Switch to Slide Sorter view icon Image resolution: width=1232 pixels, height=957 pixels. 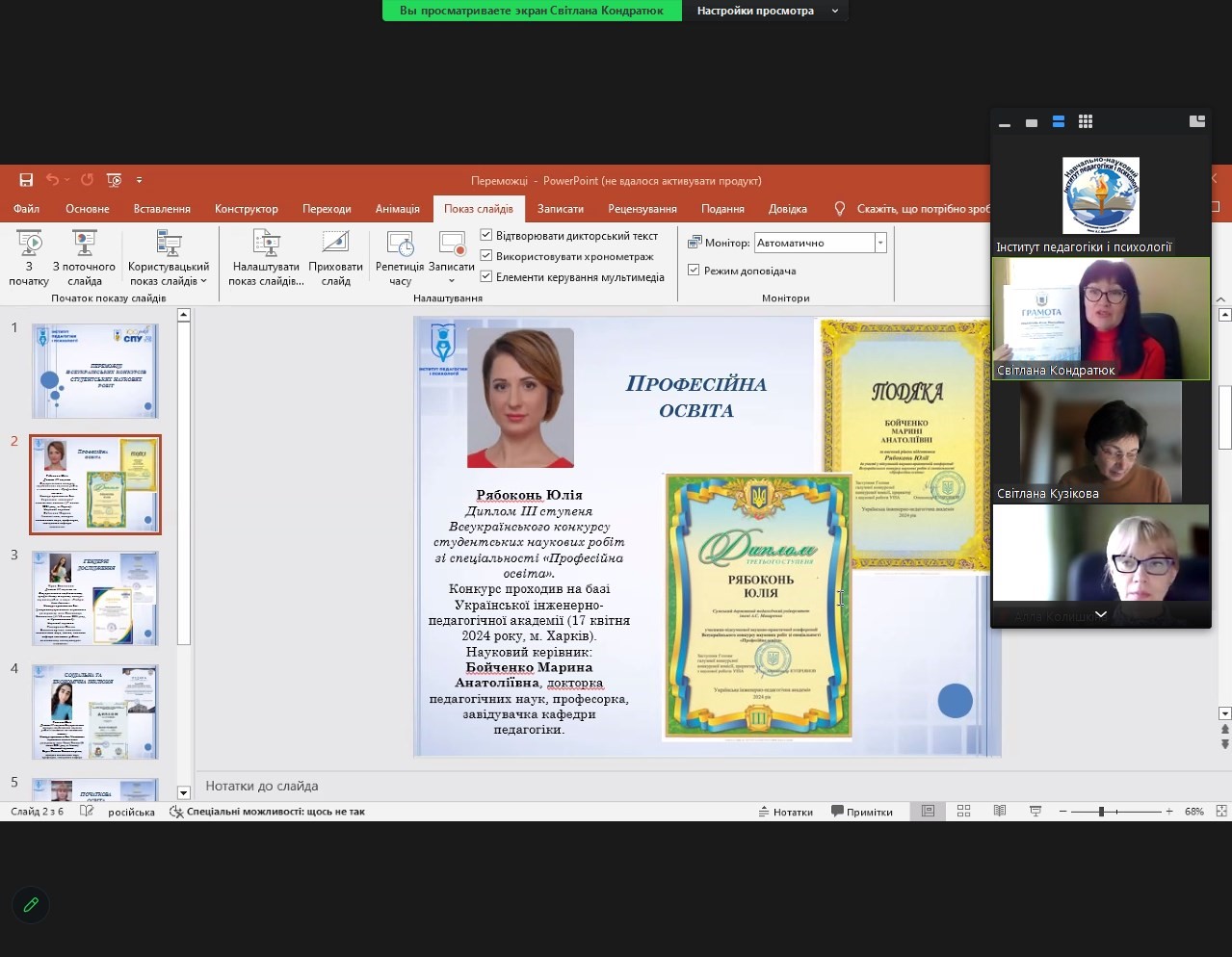point(963,812)
